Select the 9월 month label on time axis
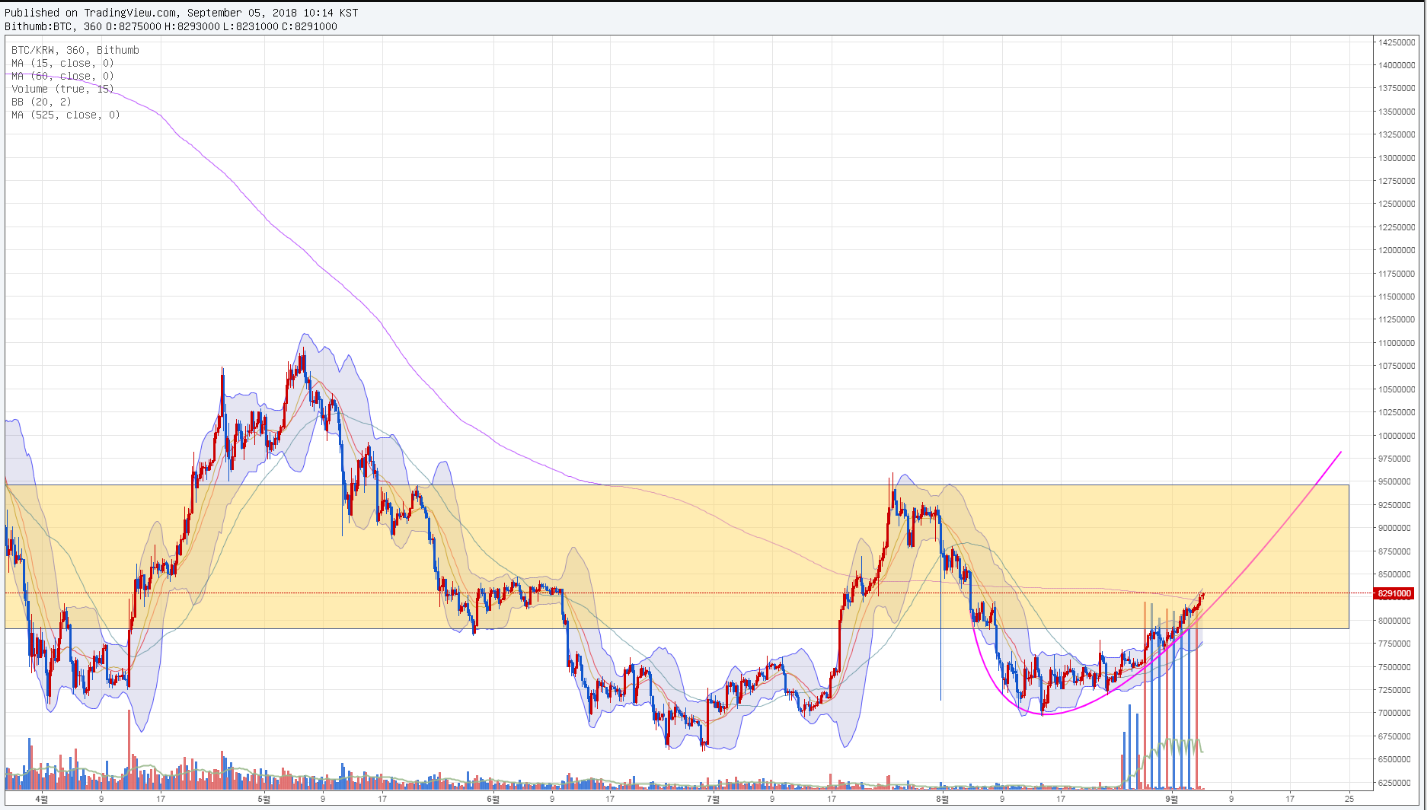1427x810 pixels. [1171, 799]
